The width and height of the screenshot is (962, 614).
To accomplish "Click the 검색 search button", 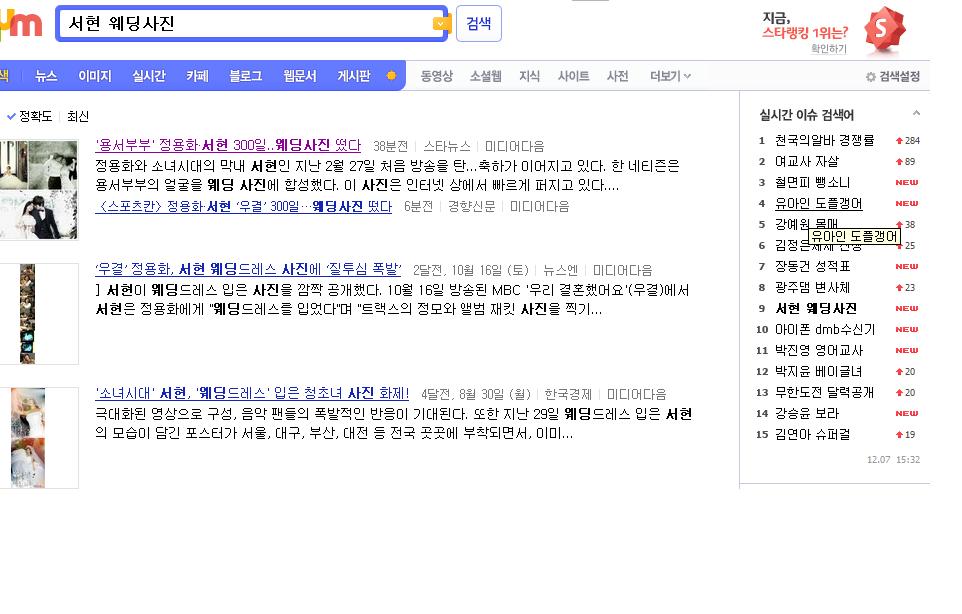I will click(x=479, y=23).
